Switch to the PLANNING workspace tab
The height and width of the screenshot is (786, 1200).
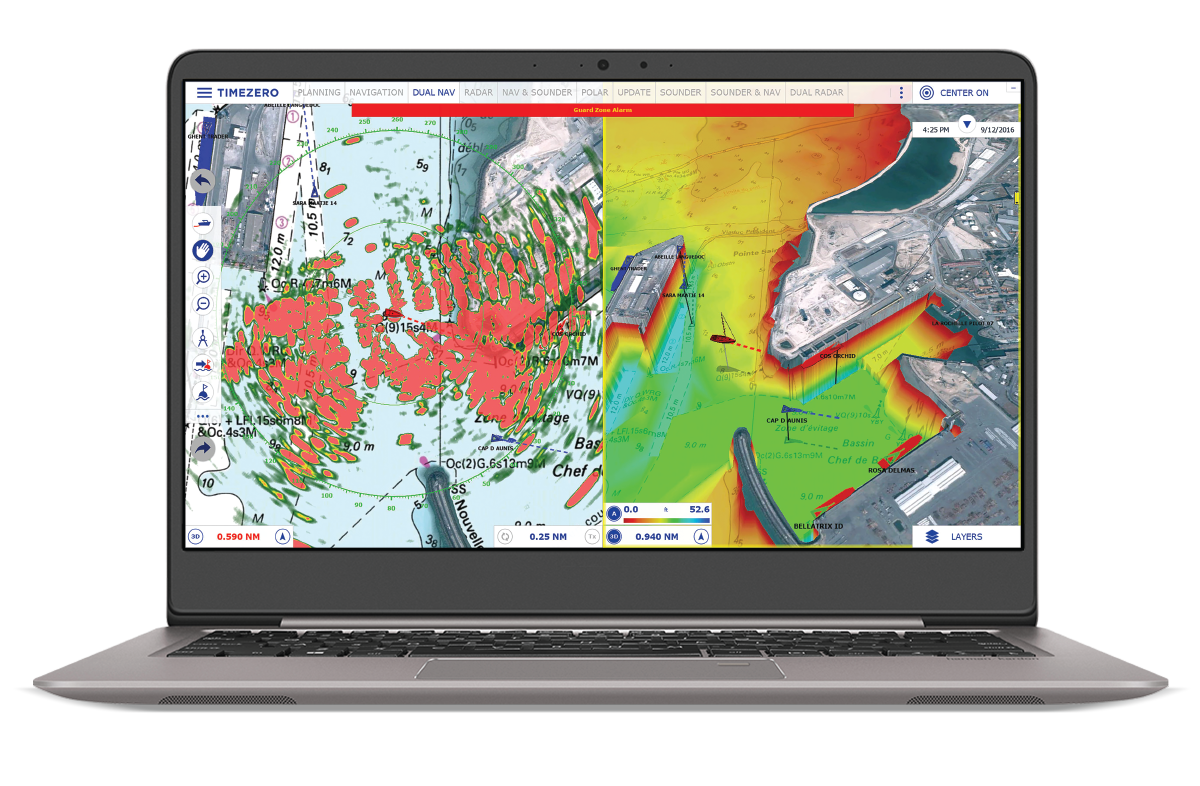(x=319, y=92)
